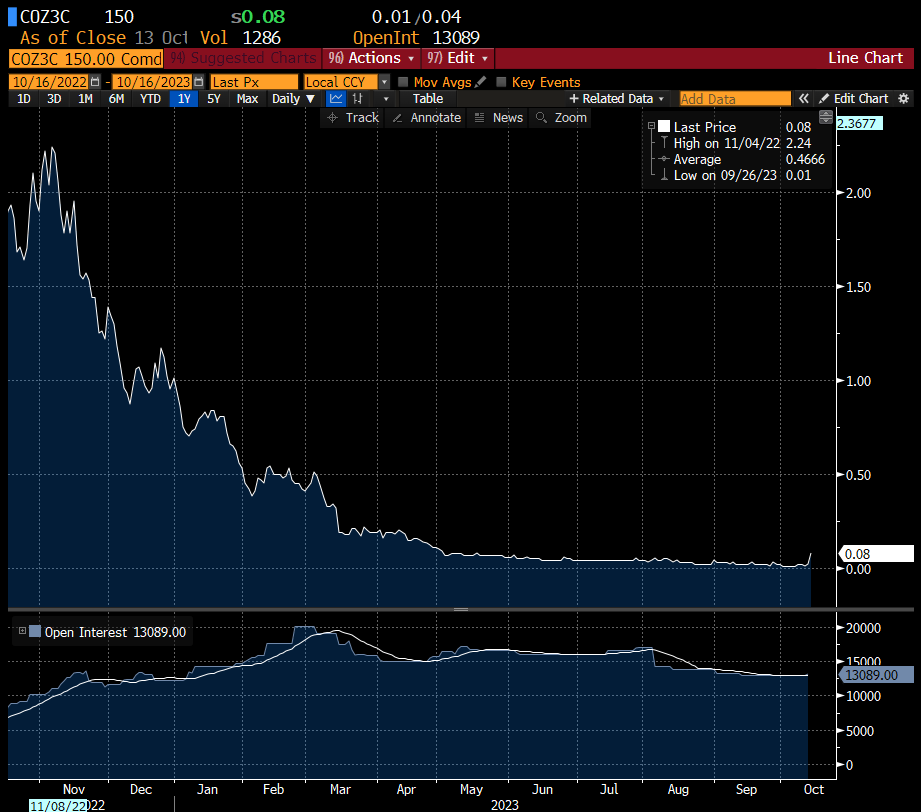Select the 6M time range tab
921x812 pixels.
click(116, 99)
